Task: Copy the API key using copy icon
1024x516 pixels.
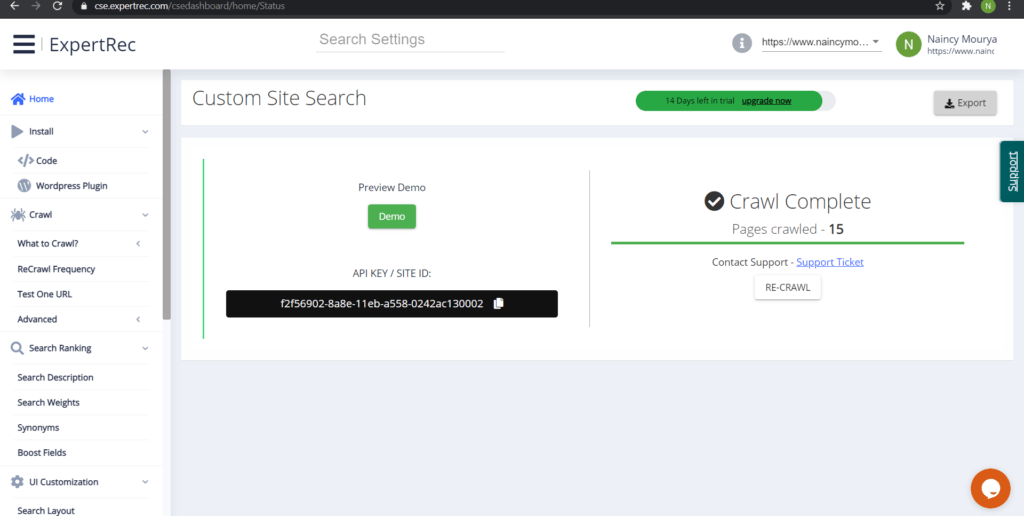Action: pos(498,304)
